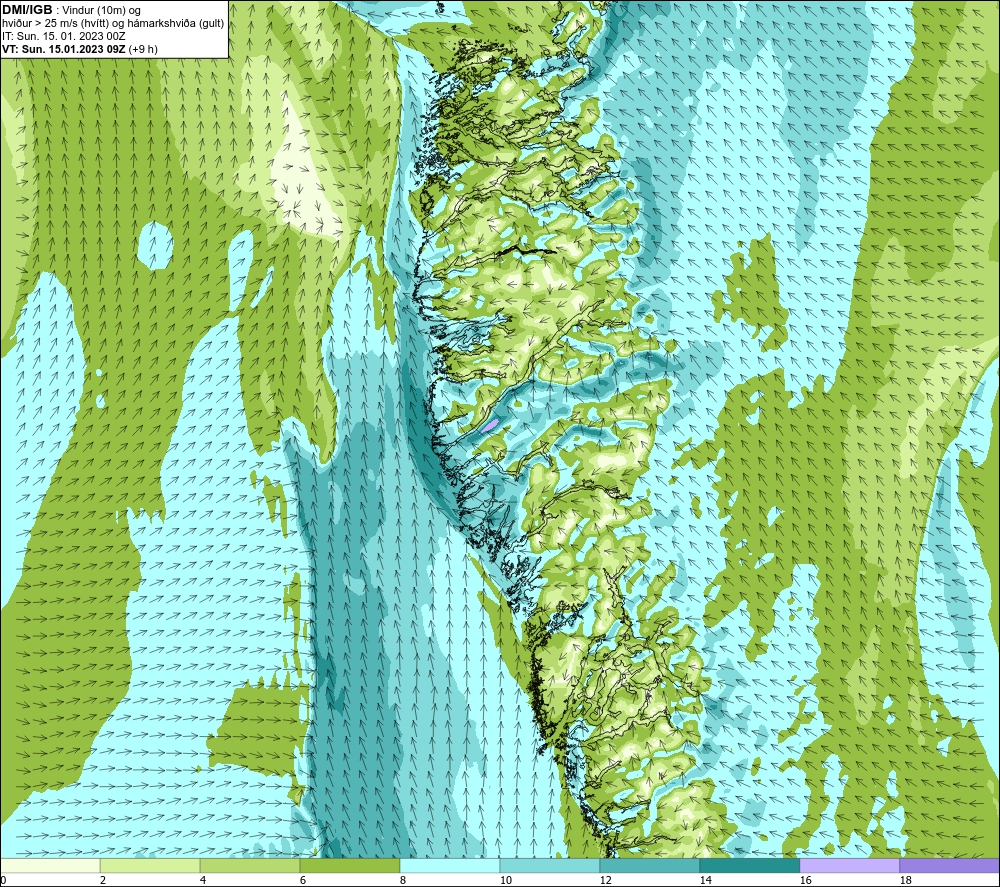1000x887 pixels.
Task: Click the "VT: Sun. 15.01.2023 09Z" valid time
Action: [64, 49]
